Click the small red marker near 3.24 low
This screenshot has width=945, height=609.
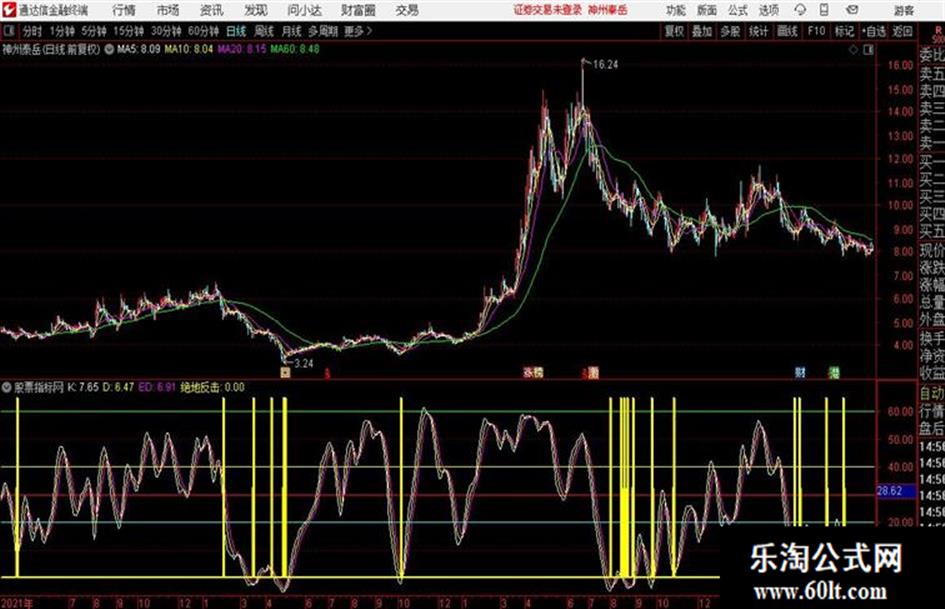tap(327, 373)
